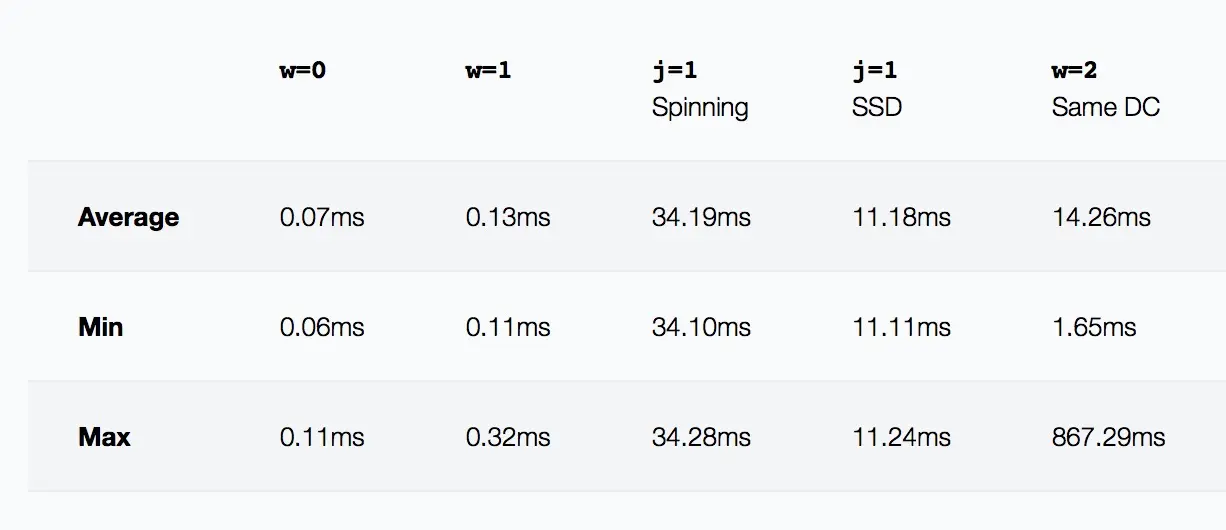The width and height of the screenshot is (1226, 530).
Task: Select the Min row label
Action: 100,327
